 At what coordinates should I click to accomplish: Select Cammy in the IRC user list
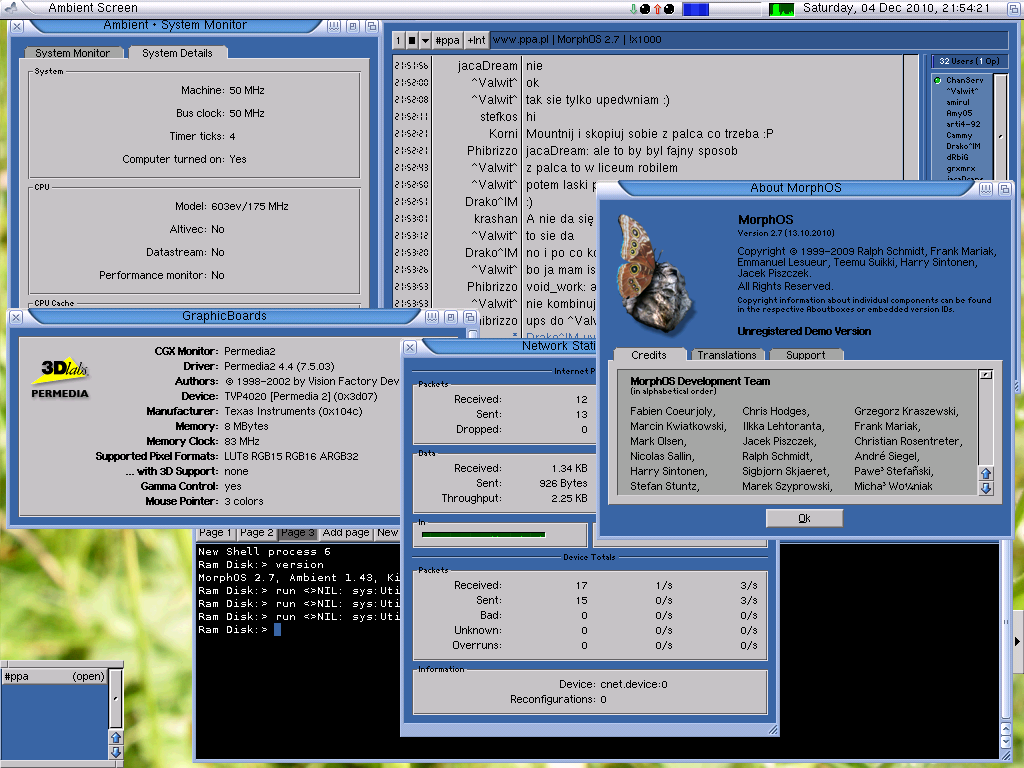click(959, 135)
